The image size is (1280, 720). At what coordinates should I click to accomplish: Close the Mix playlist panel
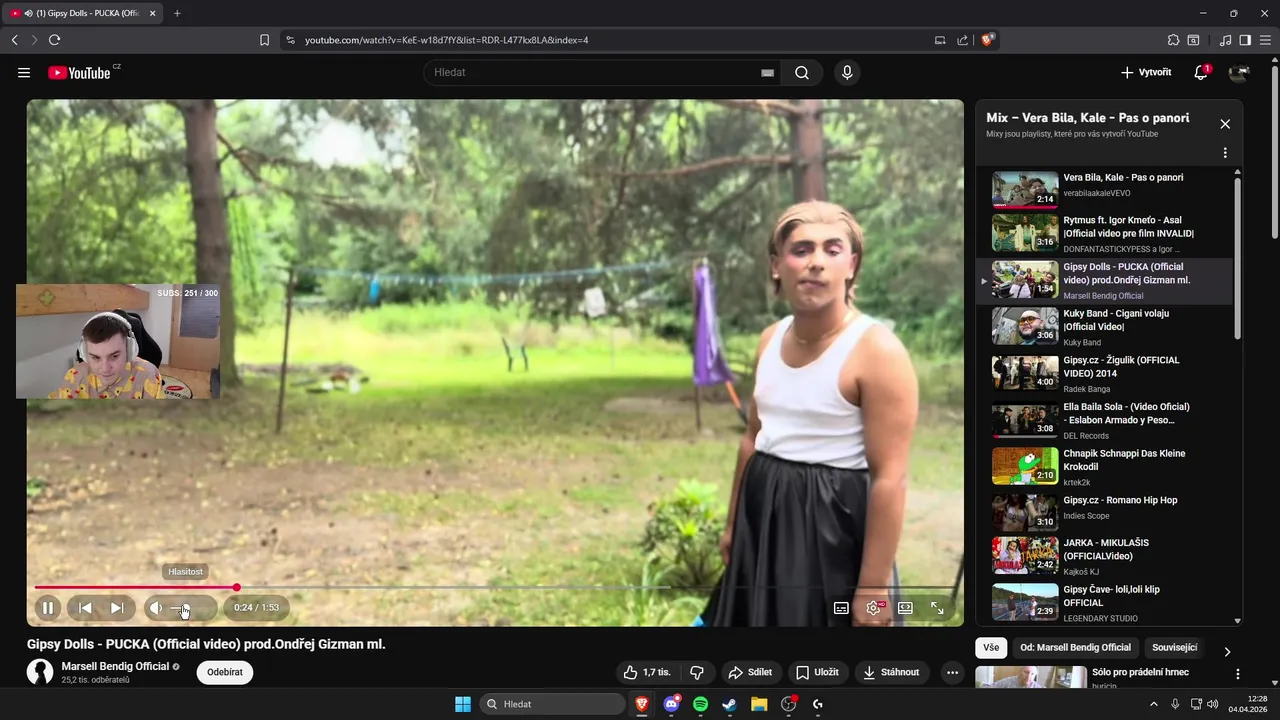(1225, 124)
